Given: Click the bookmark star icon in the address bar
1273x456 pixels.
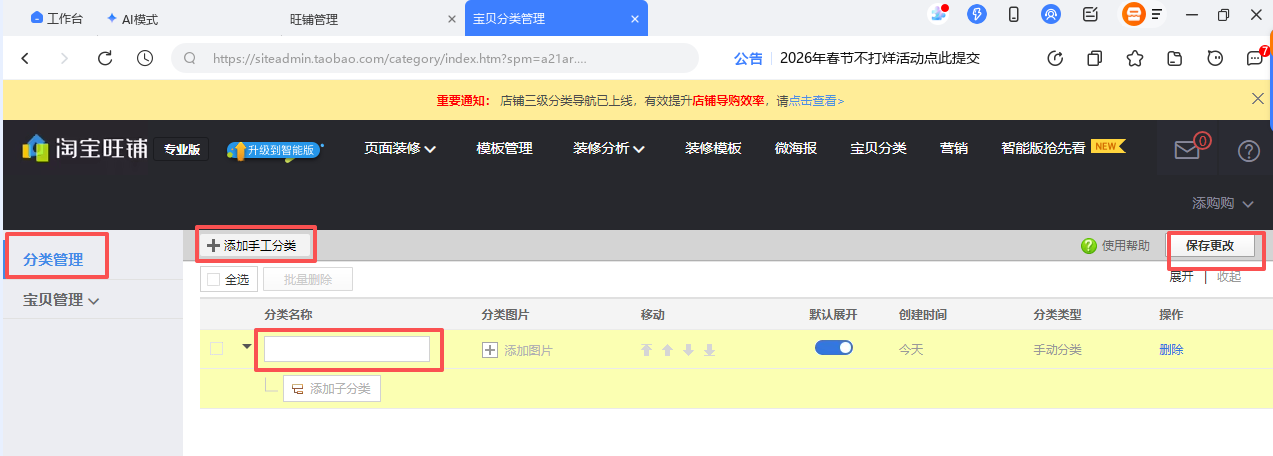Looking at the screenshot, I should [x=1134, y=58].
